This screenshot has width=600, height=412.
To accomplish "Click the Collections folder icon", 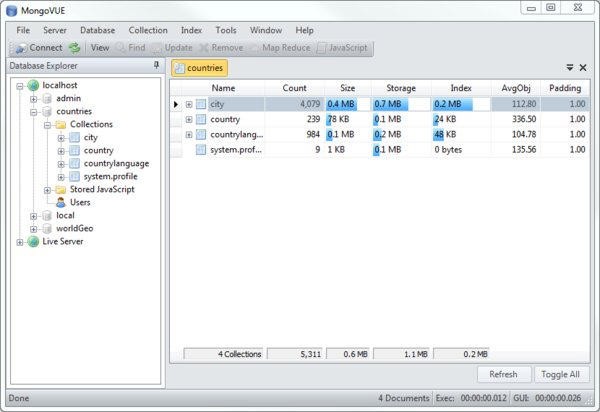I will click(60, 125).
